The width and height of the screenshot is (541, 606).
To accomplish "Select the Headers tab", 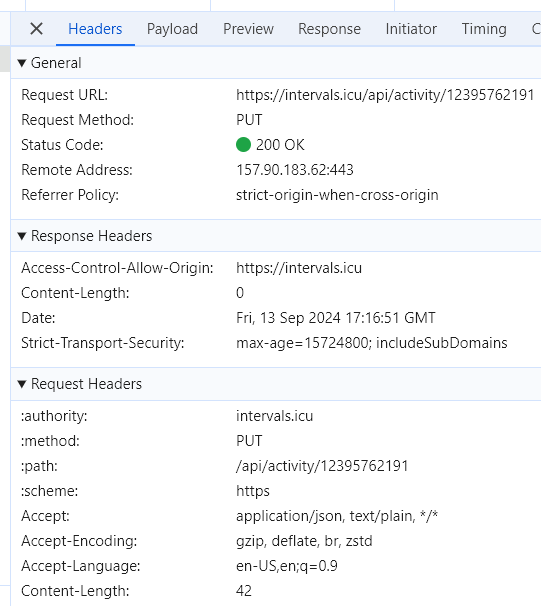I will coord(95,29).
